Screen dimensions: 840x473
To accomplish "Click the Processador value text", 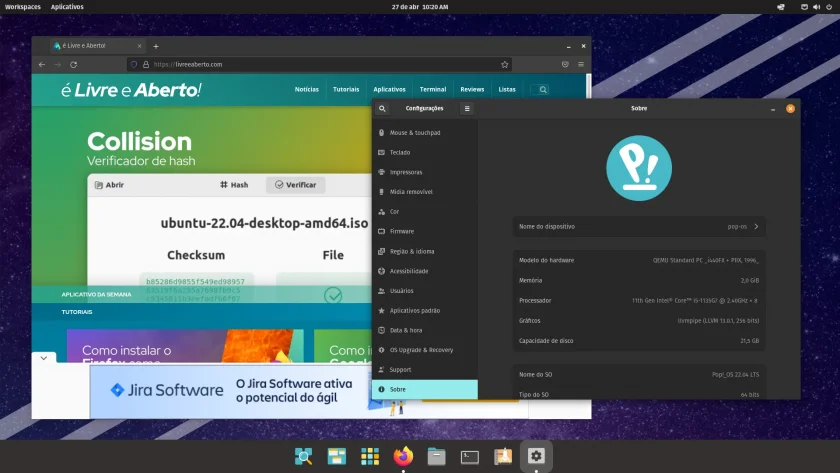I will pos(695,301).
